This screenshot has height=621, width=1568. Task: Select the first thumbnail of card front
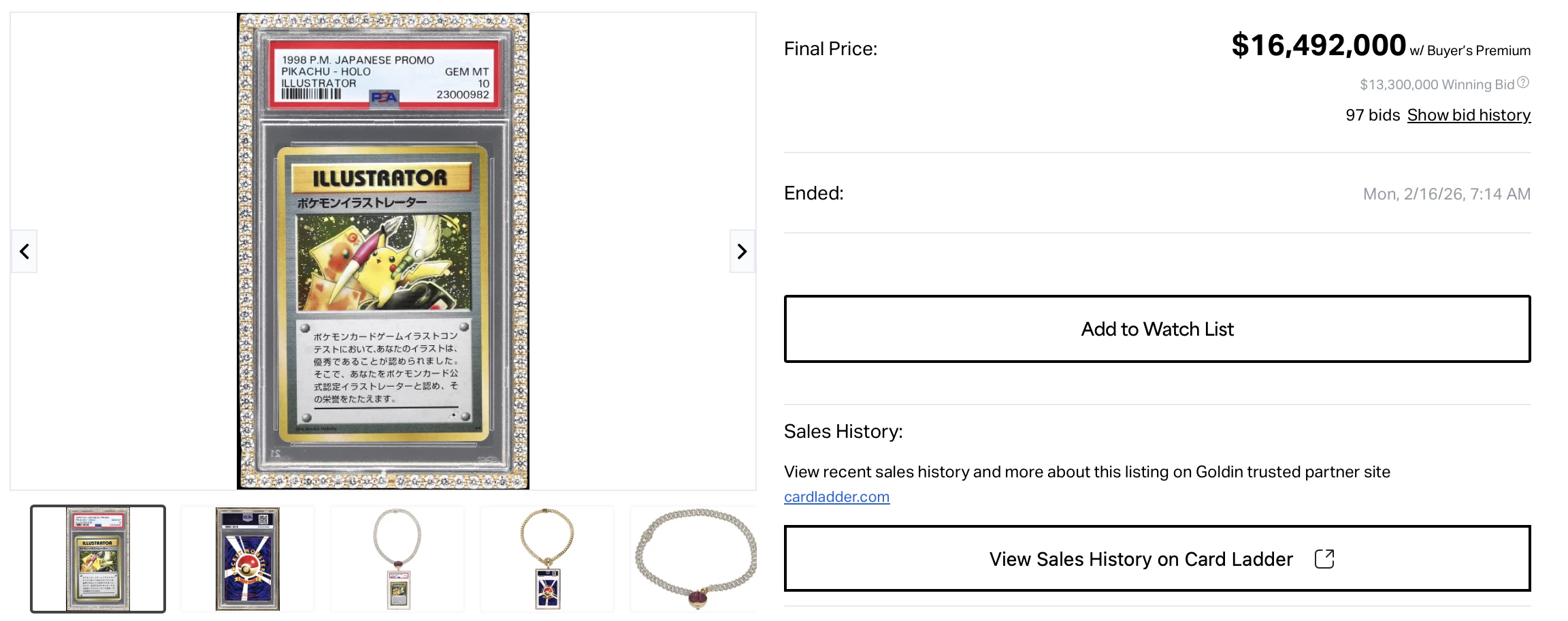(x=98, y=559)
